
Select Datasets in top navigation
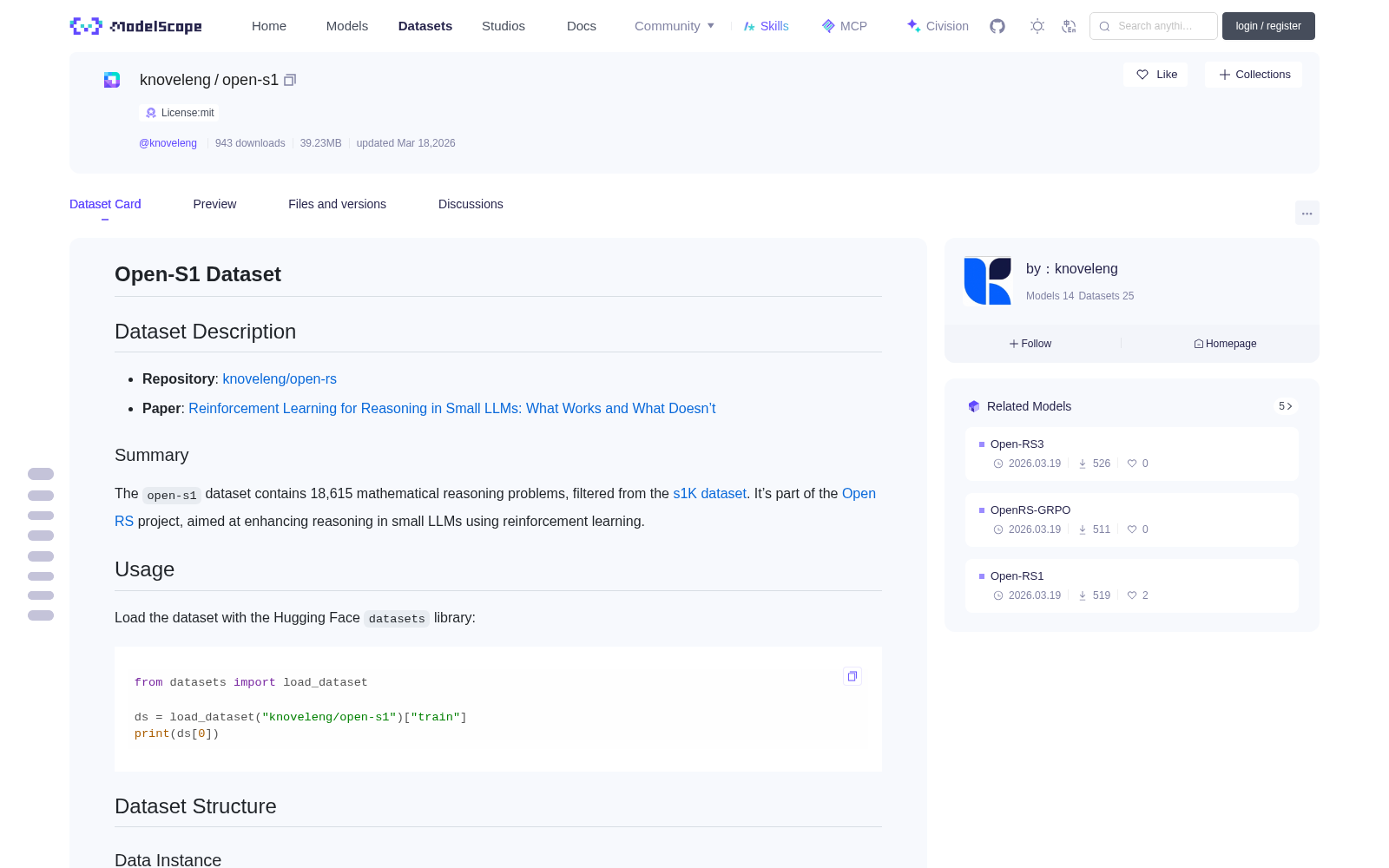click(425, 26)
